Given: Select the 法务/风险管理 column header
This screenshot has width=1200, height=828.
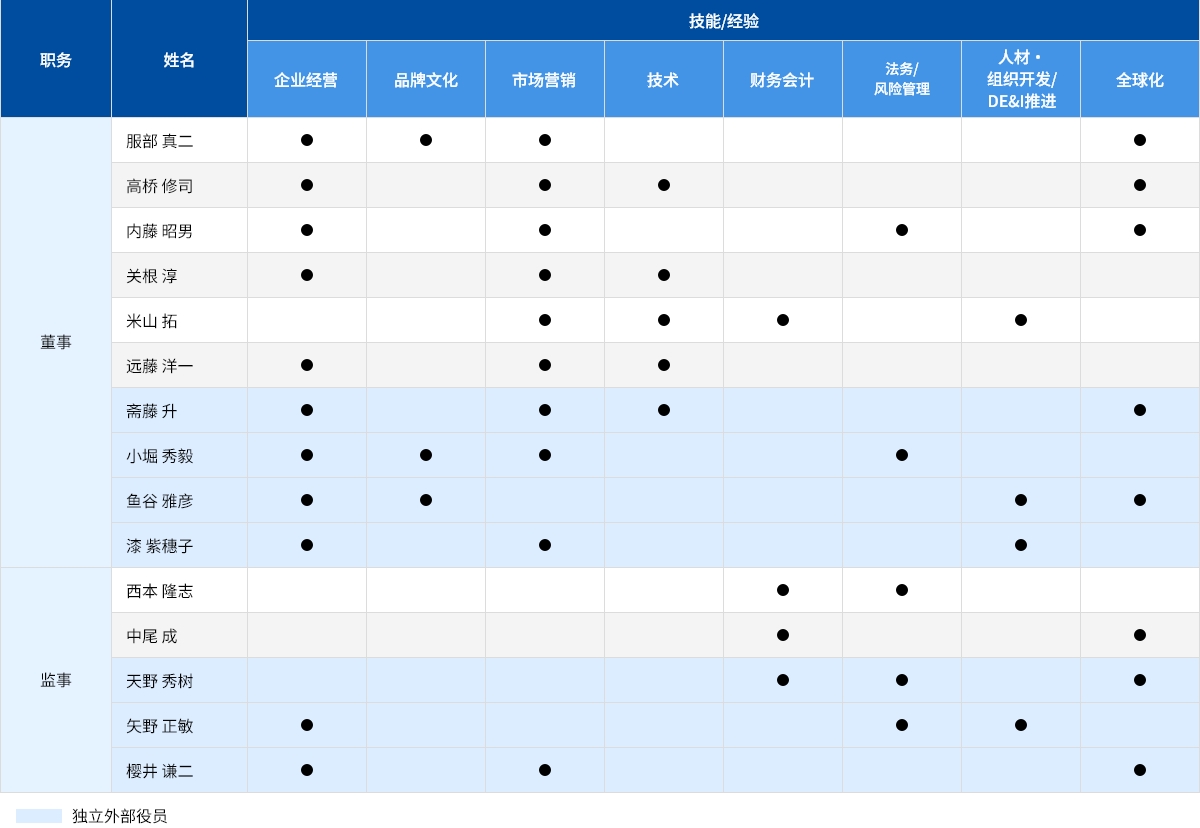Looking at the screenshot, I should pyautogui.click(x=902, y=80).
